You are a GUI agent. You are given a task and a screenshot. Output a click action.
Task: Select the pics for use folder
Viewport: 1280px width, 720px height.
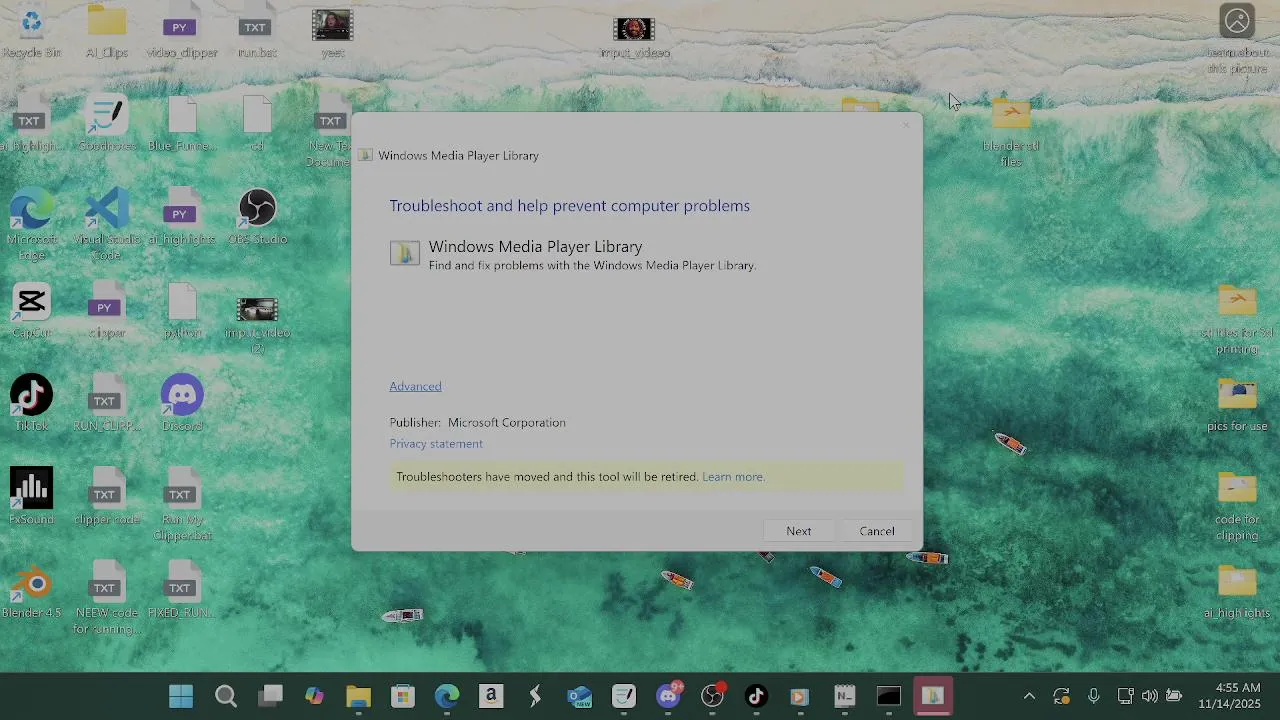[x=1237, y=405]
